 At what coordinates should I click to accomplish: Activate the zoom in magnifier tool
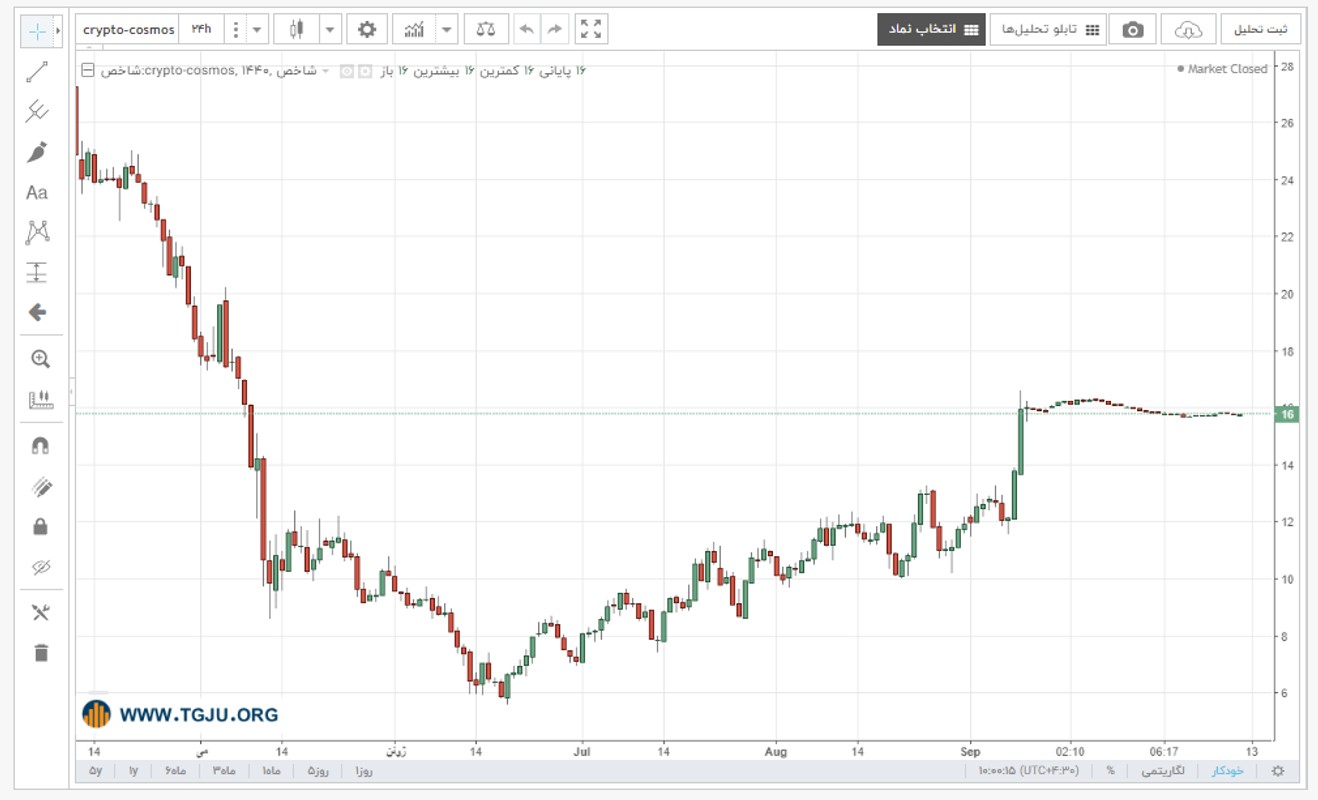click(40, 359)
